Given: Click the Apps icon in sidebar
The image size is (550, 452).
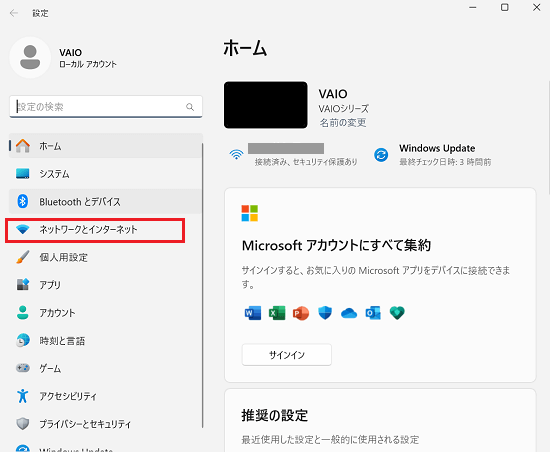Looking at the screenshot, I should pyautogui.click(x=23, y=284).
